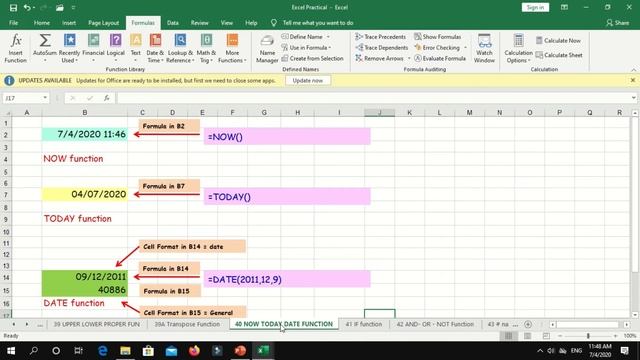Open File Explorer from the taskbar
This screenshot has width=640, height=360.
(125, 351)
